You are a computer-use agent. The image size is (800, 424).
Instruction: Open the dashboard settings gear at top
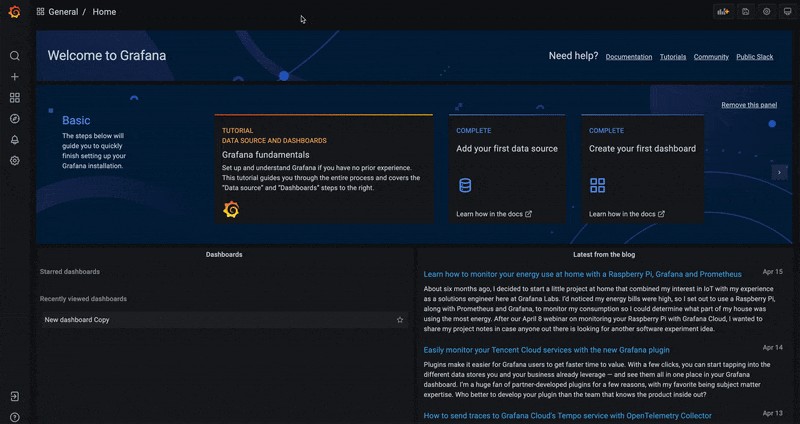point(767,12)
